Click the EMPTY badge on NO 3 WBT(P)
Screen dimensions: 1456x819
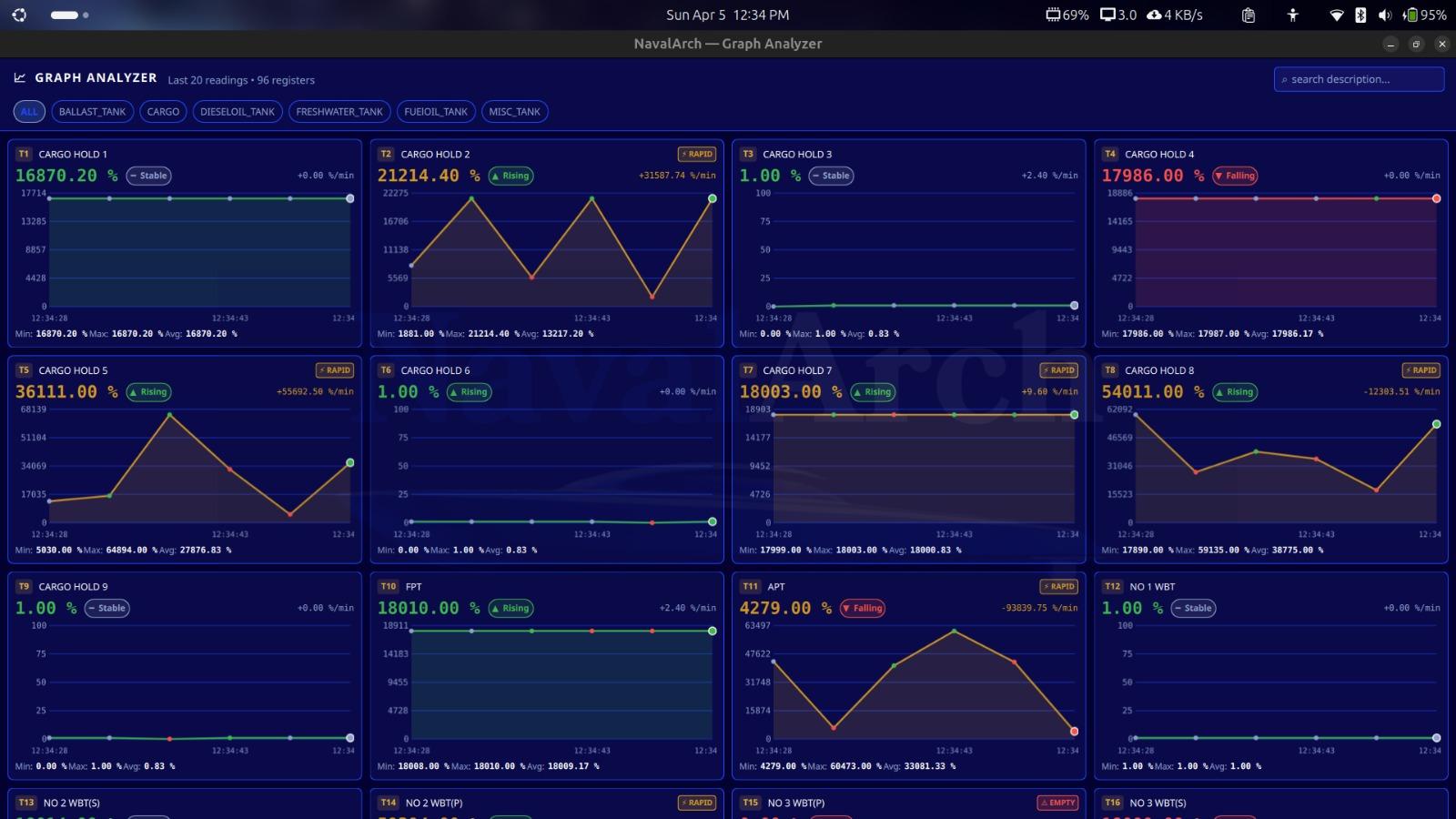1057,803
